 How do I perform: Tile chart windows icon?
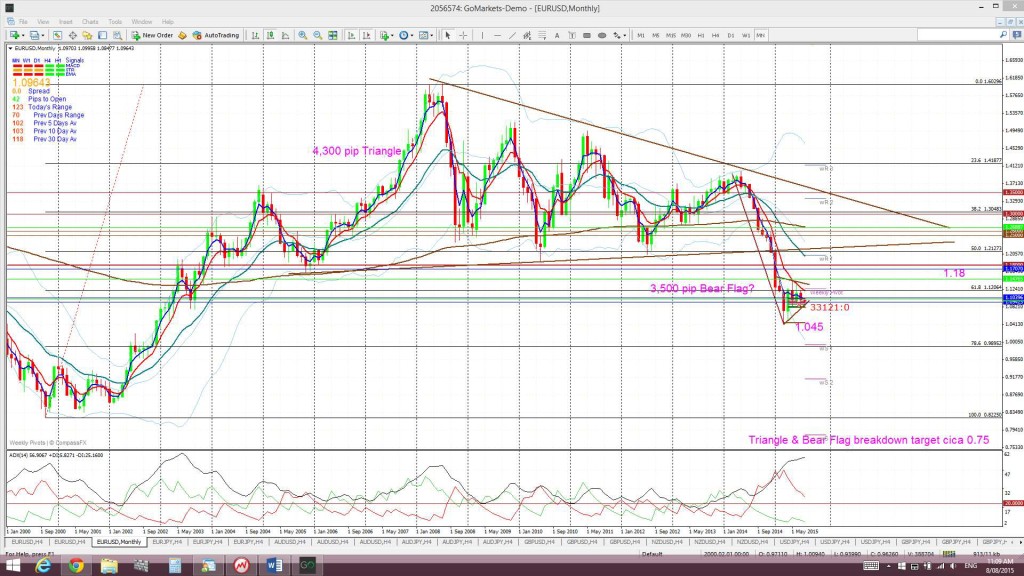(x=332, y=35)
